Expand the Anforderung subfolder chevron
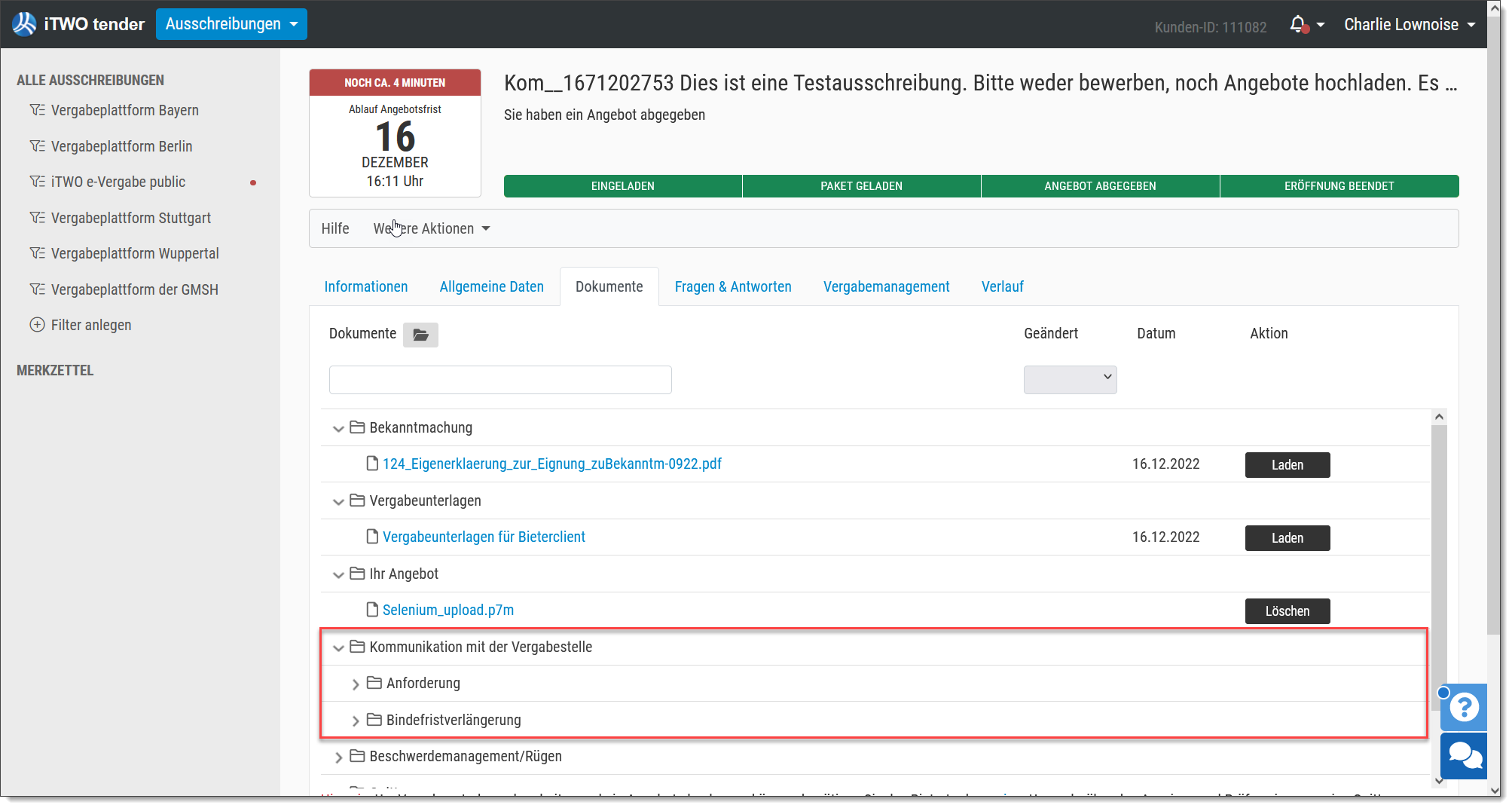The width and height of the screenshot is (1512, 808). pos(356,684)
